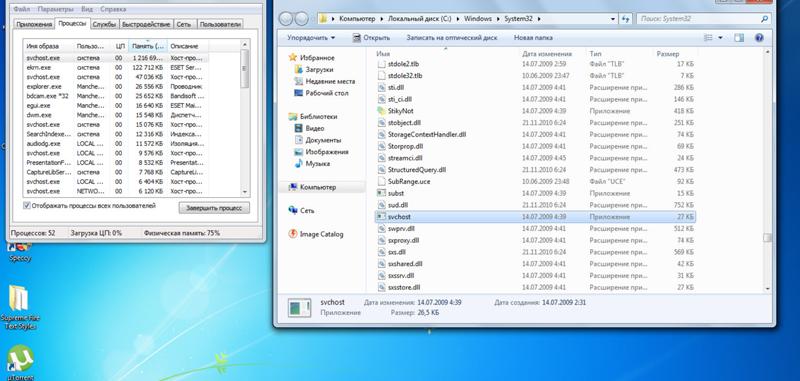Click the Windows segment in address bar
This screenshot has height=381, width=800.
click(x=478, y=19)
